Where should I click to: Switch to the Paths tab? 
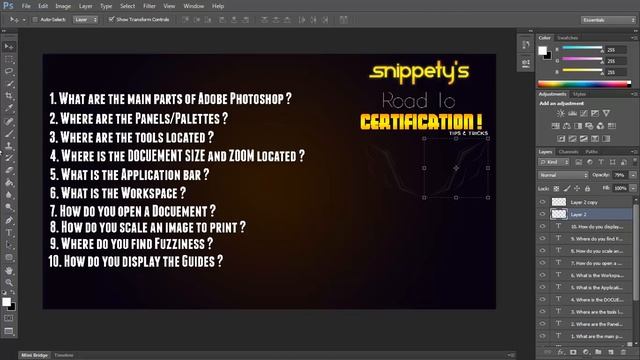[591, 152]
